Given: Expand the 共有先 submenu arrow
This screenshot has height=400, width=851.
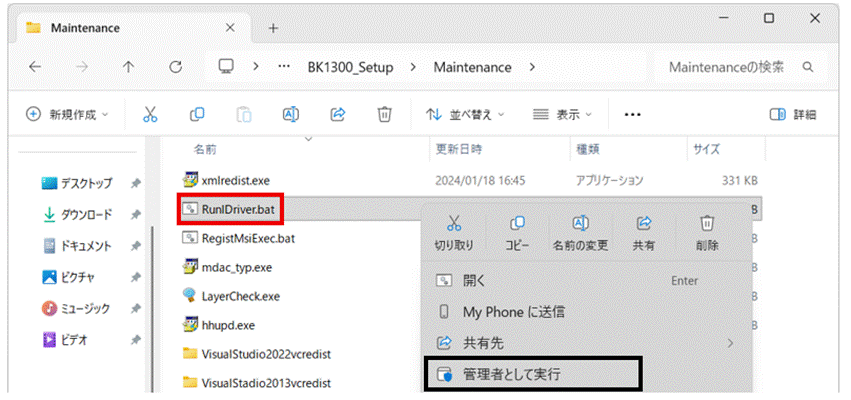Looking at the screenshot, I should 730,343.
